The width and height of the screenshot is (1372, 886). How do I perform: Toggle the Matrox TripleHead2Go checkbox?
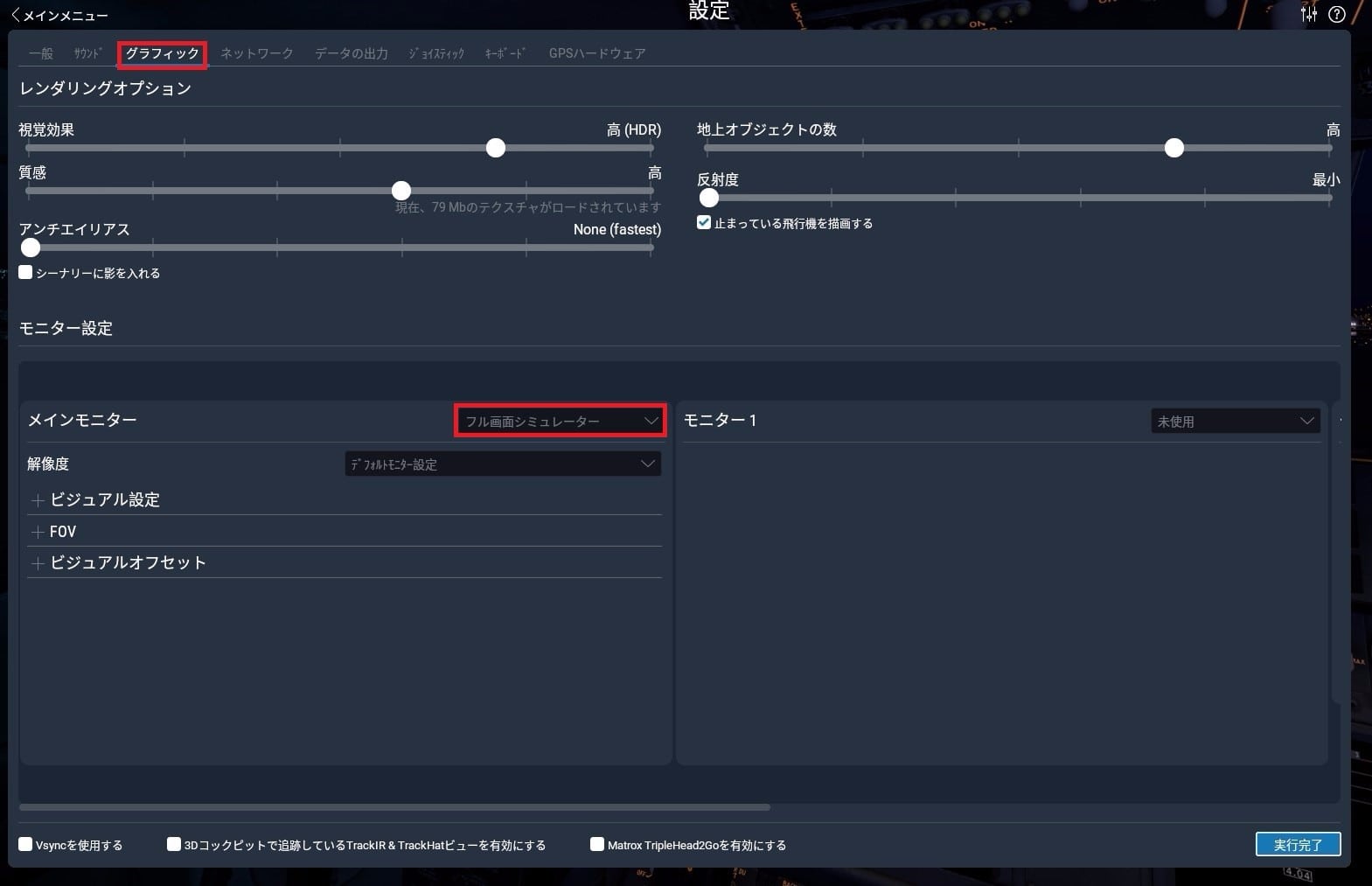597,845
